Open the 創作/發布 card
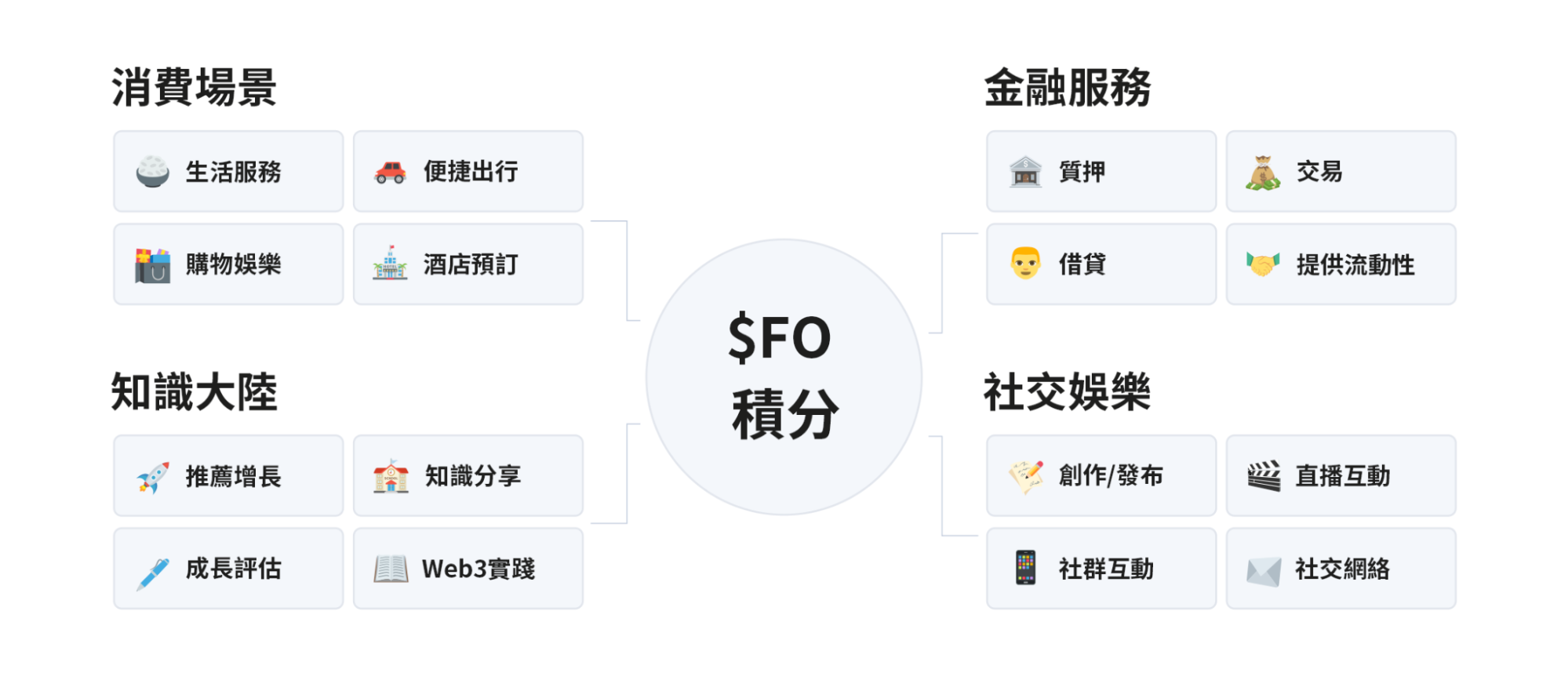This screenshot has height=673, width=1568. [1101, 476]
